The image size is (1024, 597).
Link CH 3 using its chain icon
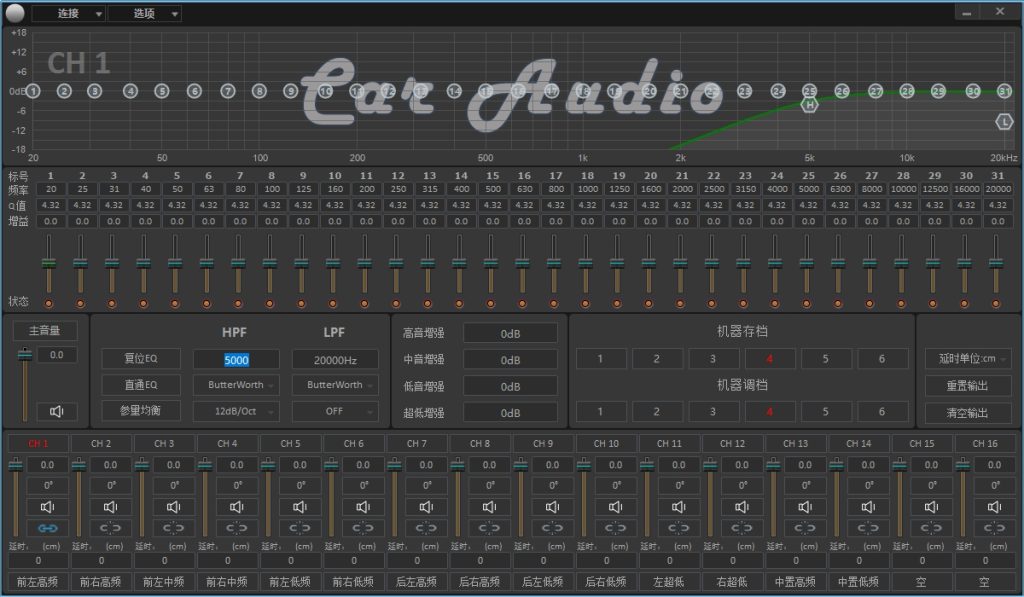point(174,528)
